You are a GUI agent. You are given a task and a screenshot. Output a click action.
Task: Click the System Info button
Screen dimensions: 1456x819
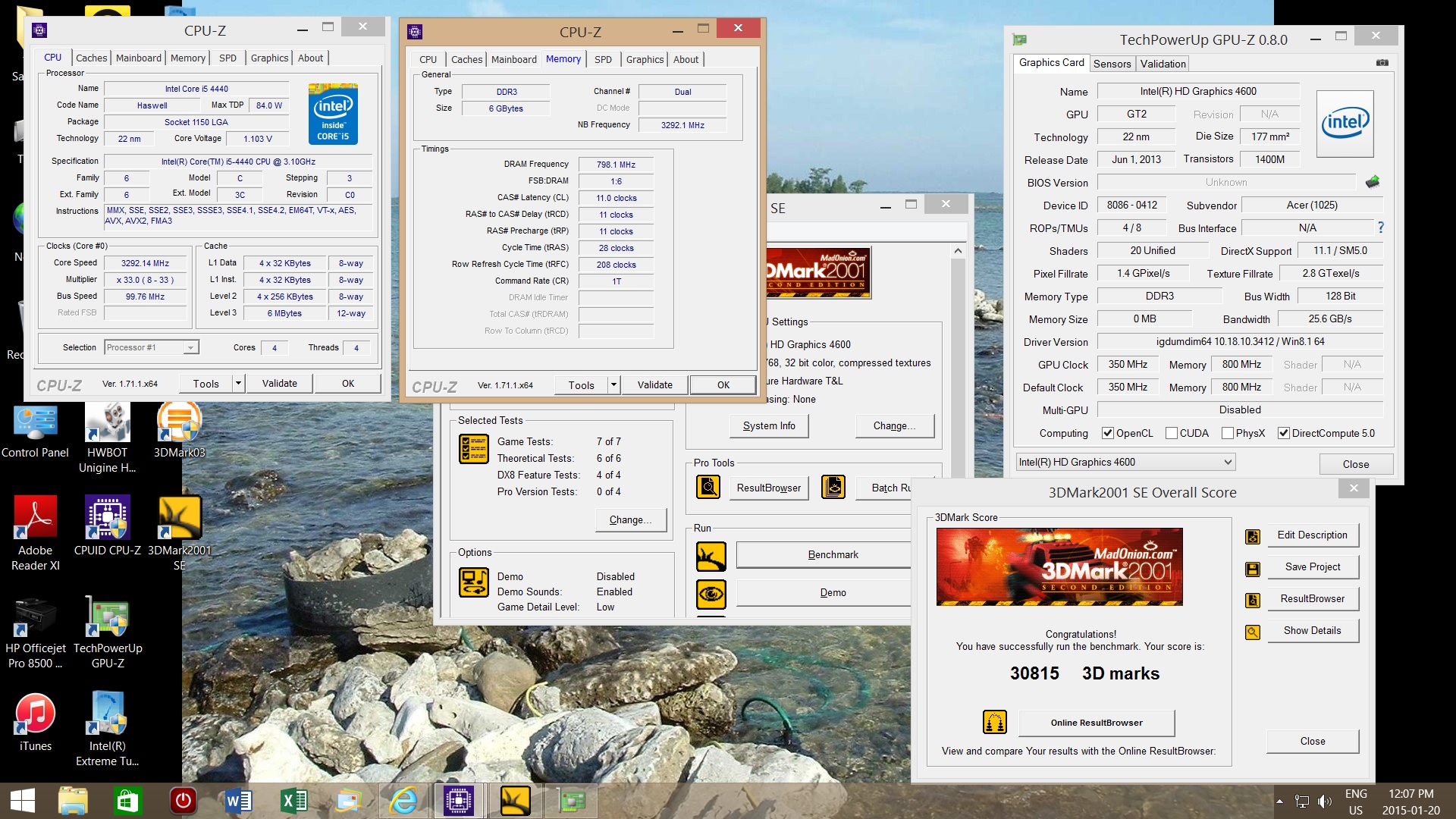click(769, 425)
